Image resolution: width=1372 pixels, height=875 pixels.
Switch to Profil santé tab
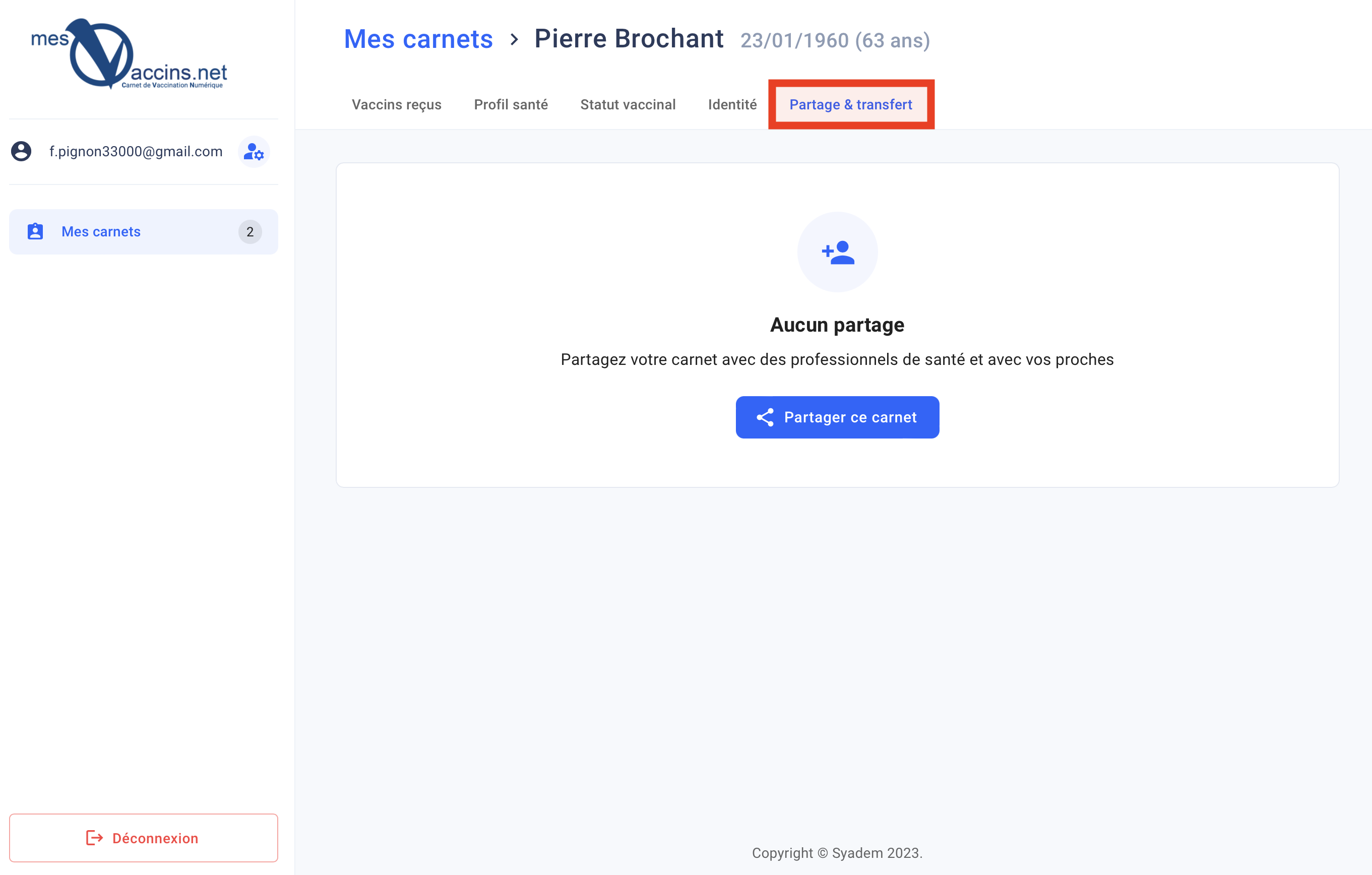(511, 105)
